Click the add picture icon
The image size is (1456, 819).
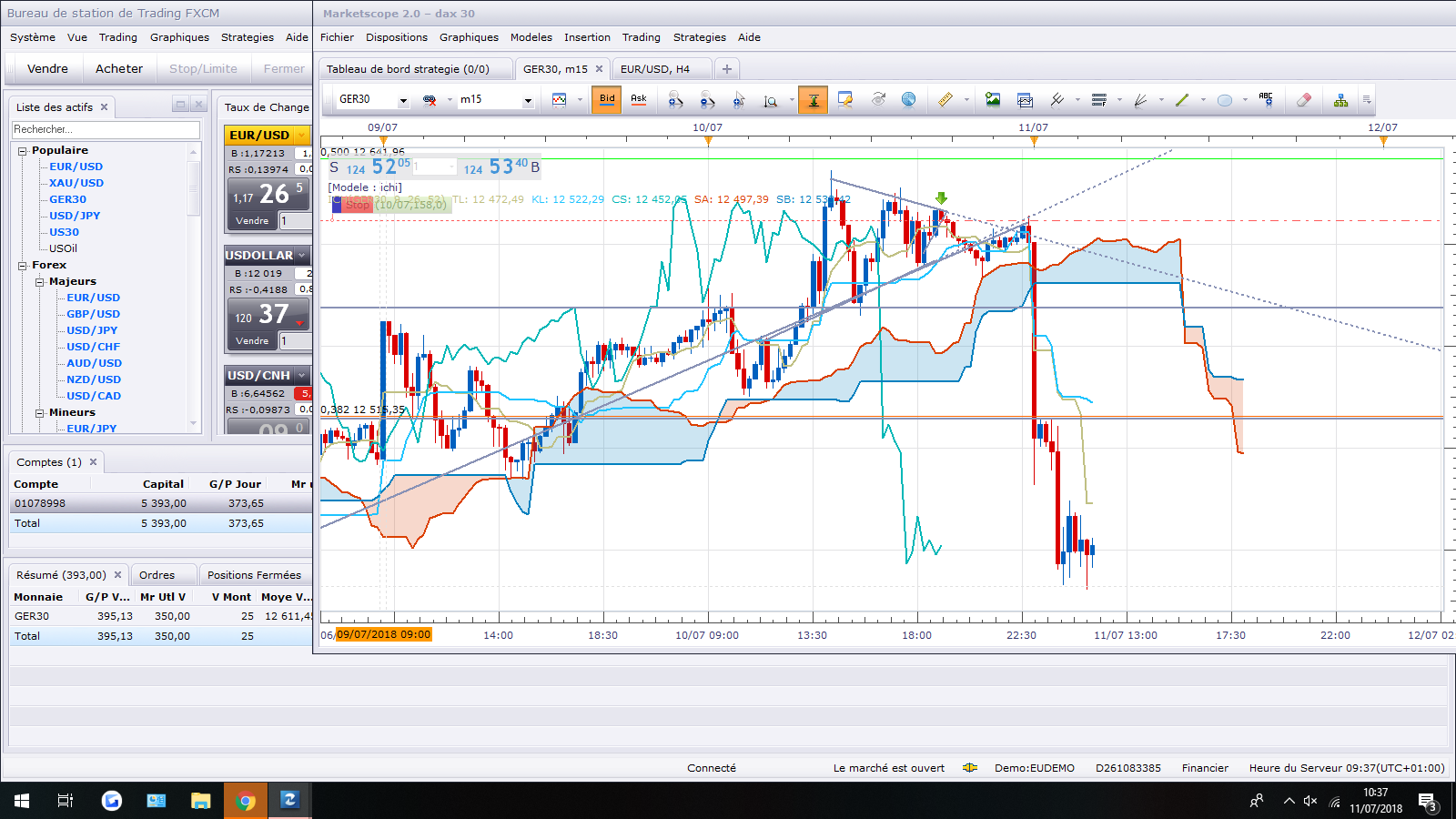click(x=993, y=100)
